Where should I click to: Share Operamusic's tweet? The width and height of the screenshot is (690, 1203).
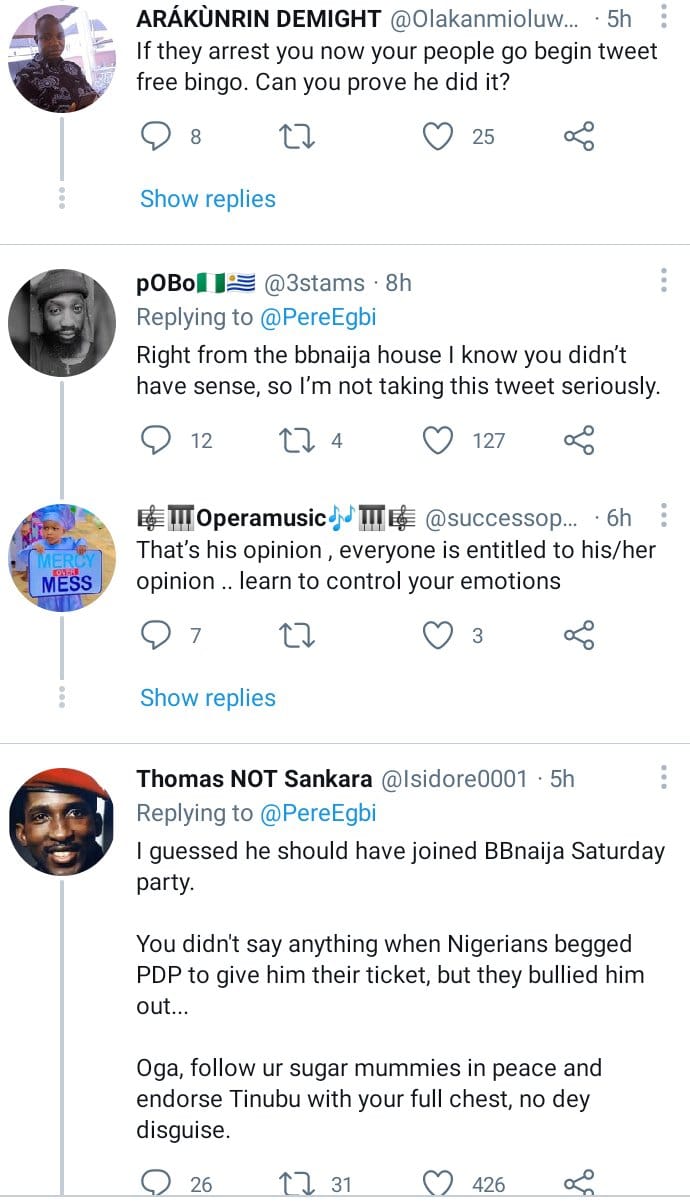579,635
